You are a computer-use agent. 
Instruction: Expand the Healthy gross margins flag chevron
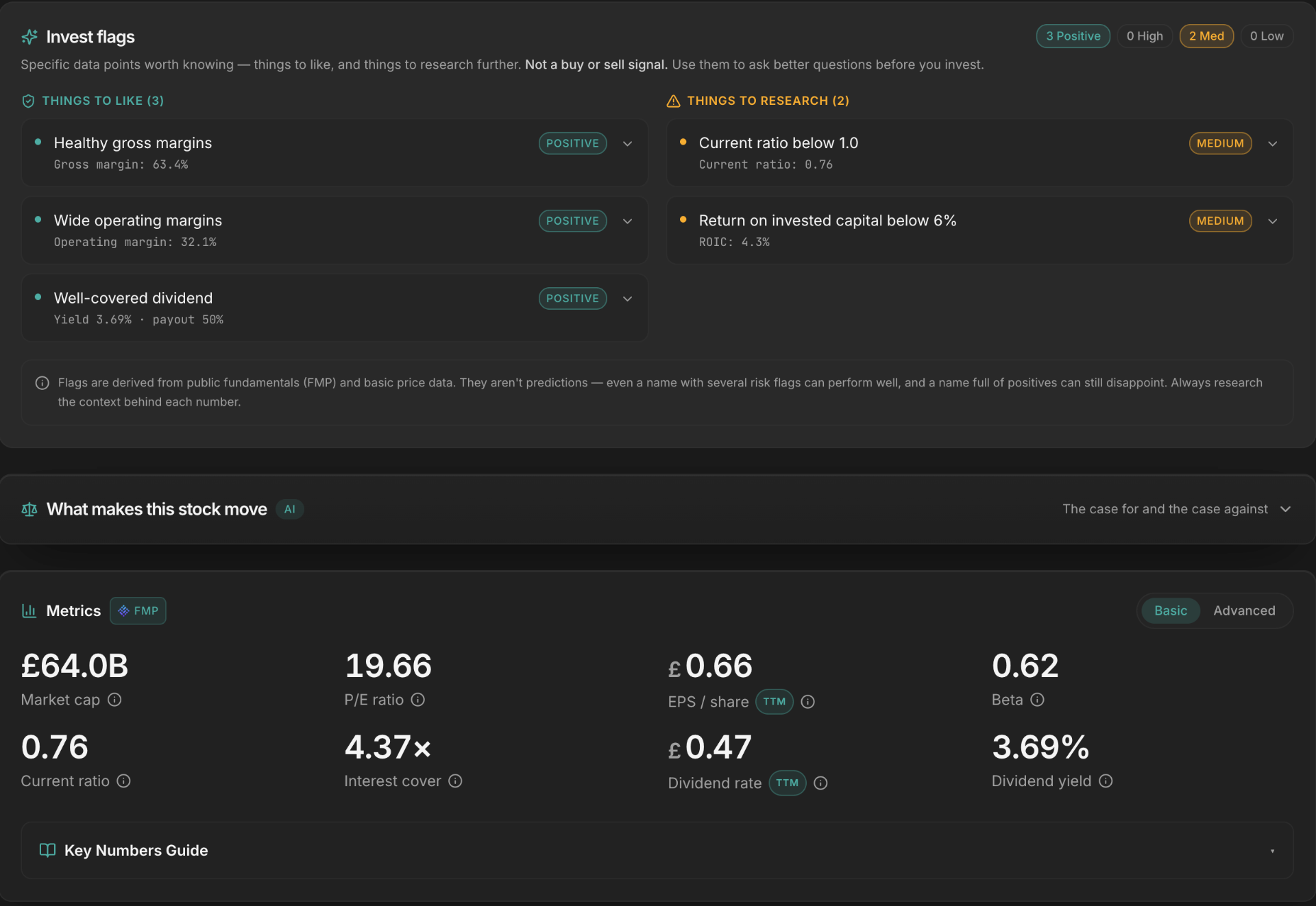click(627, 144)
